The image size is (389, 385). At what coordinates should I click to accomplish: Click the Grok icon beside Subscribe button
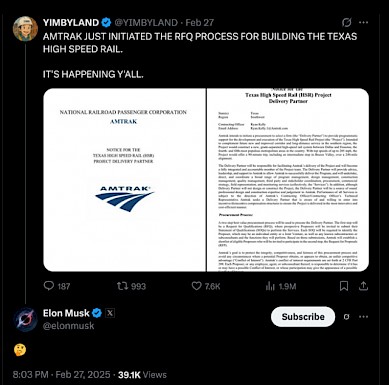347,317
